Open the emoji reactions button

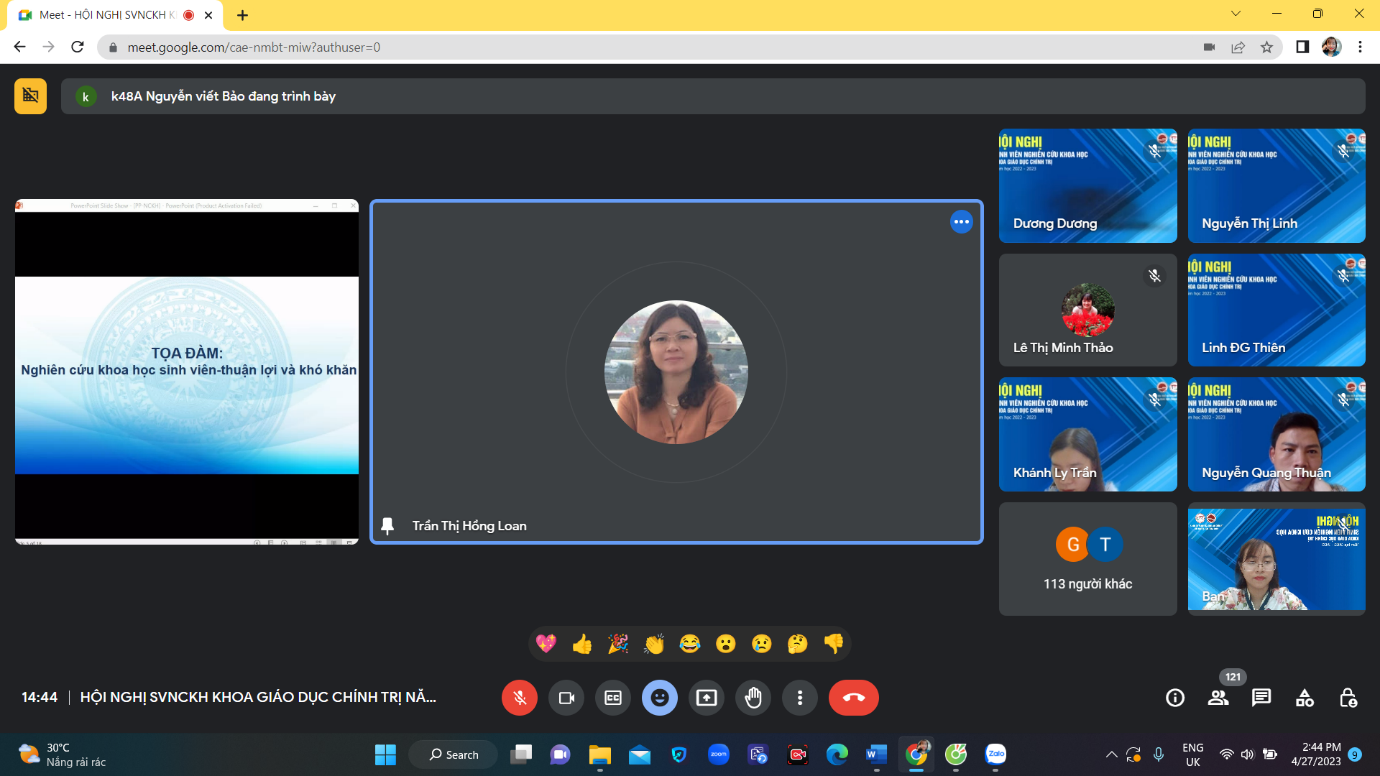click(660, 698)
